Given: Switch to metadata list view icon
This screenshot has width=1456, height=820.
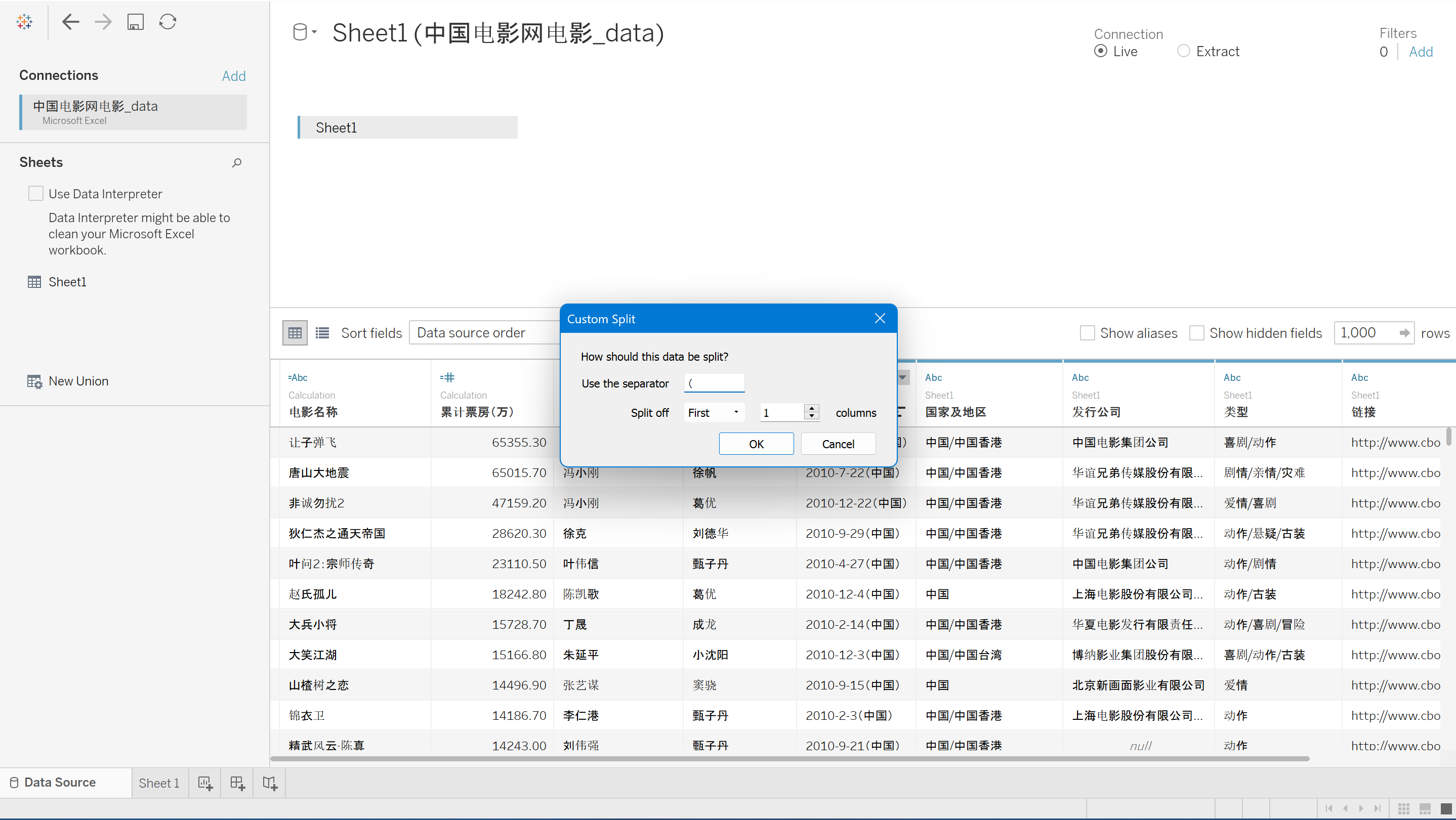Looking at the screenshot, I should 322,333.
